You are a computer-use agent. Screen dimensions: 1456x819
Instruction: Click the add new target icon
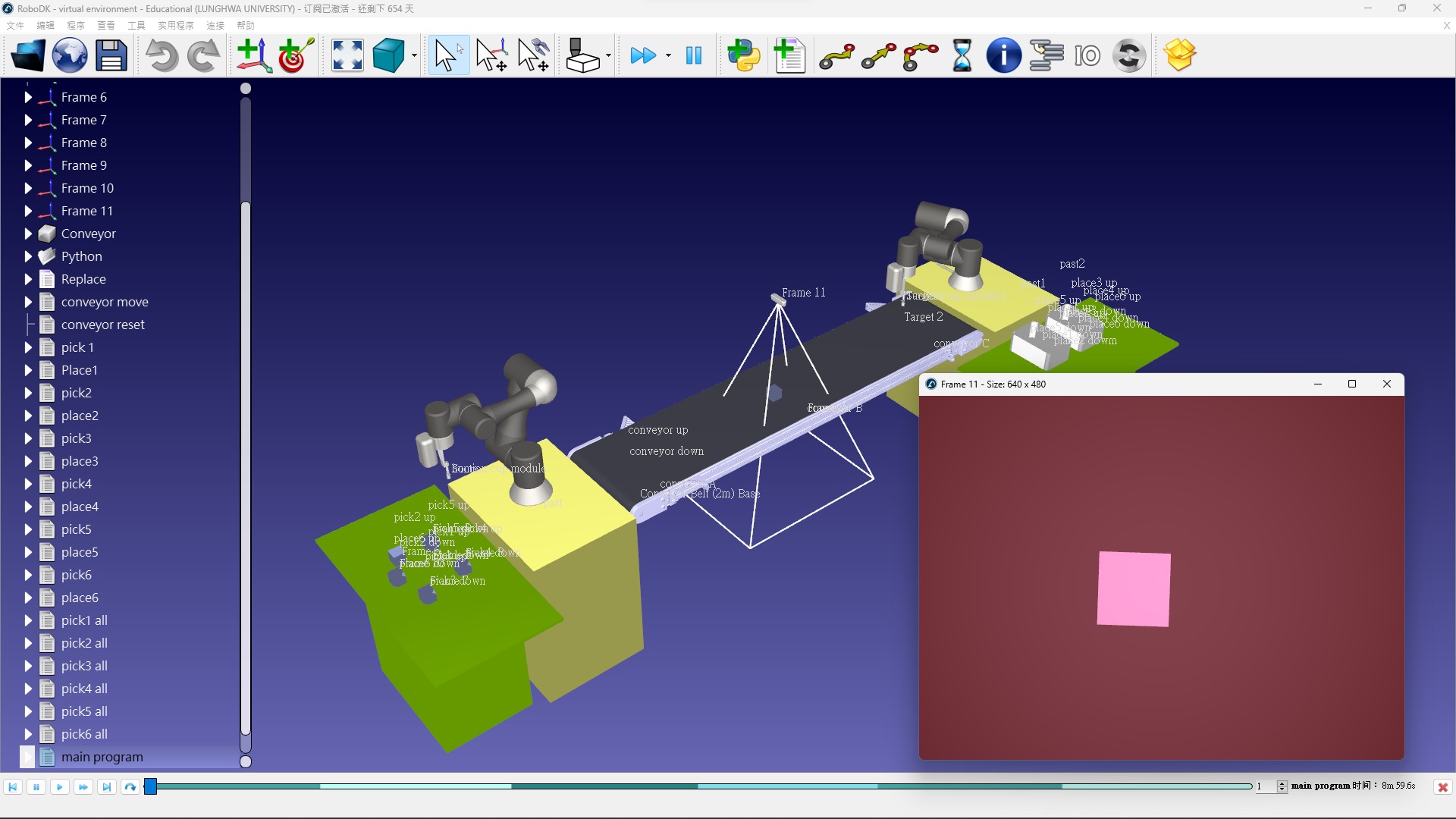click(296, 55)
